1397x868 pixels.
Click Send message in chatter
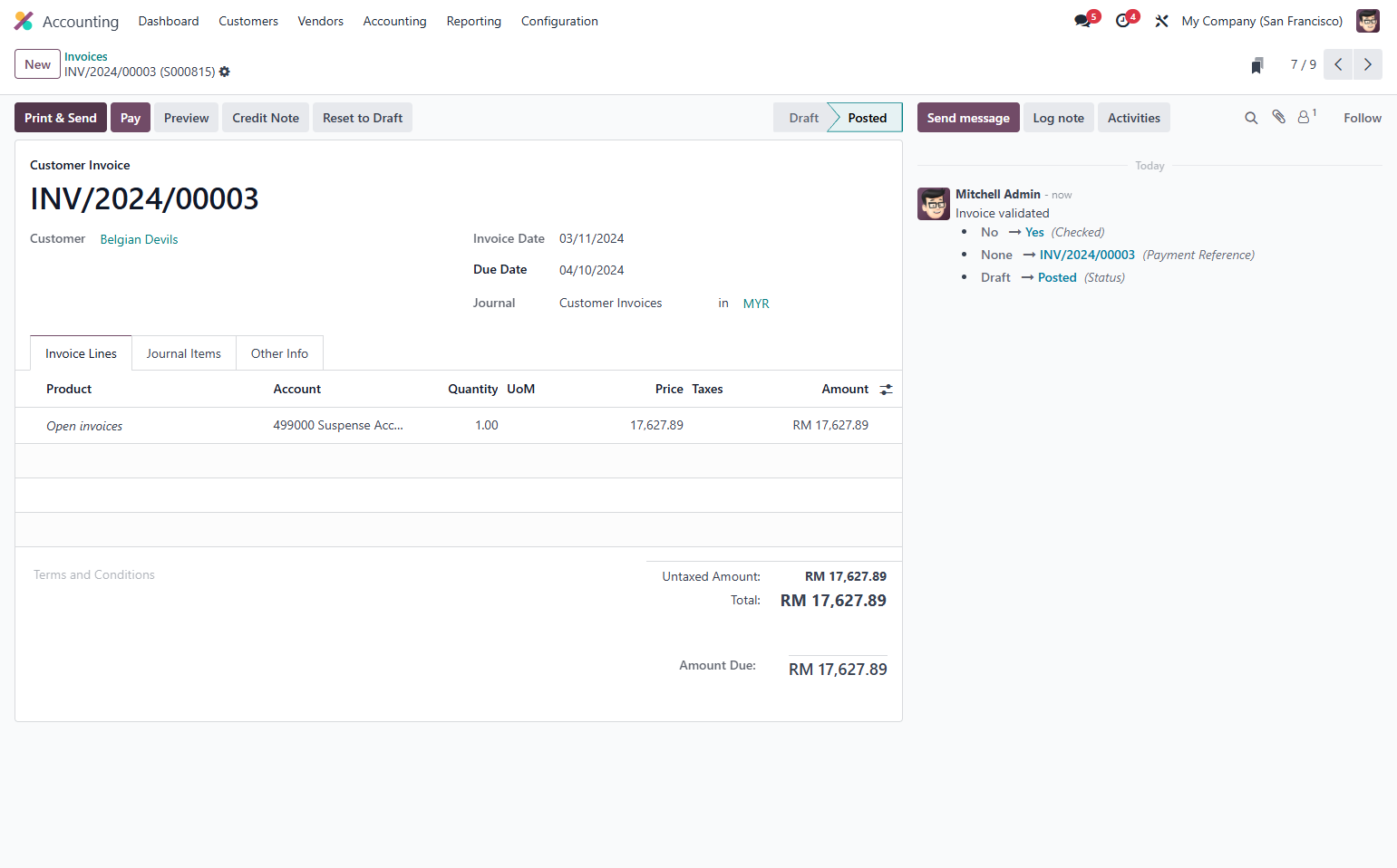point(968,118)
